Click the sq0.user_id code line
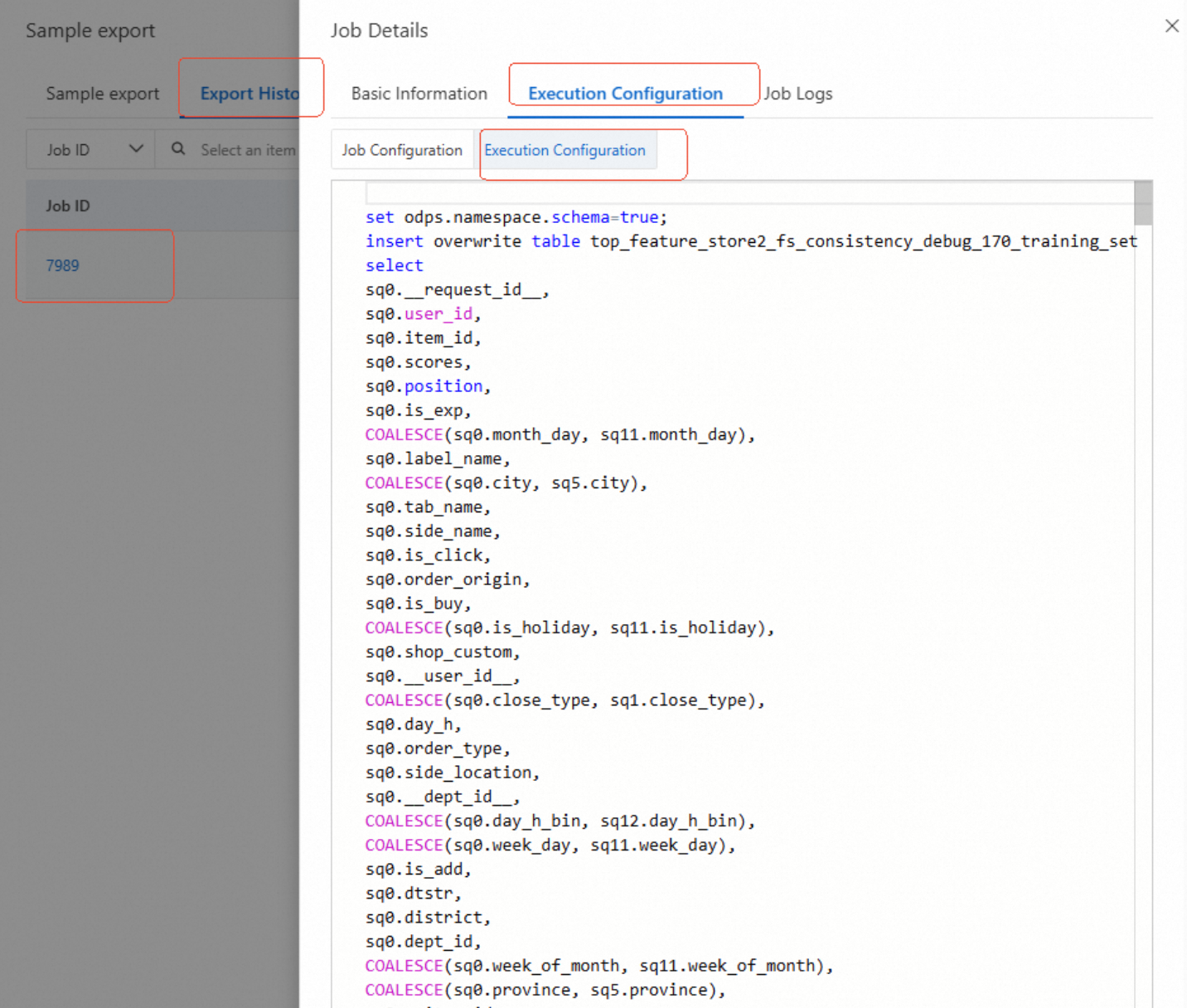The image size is (1187, 1008). tap(423, 313)
